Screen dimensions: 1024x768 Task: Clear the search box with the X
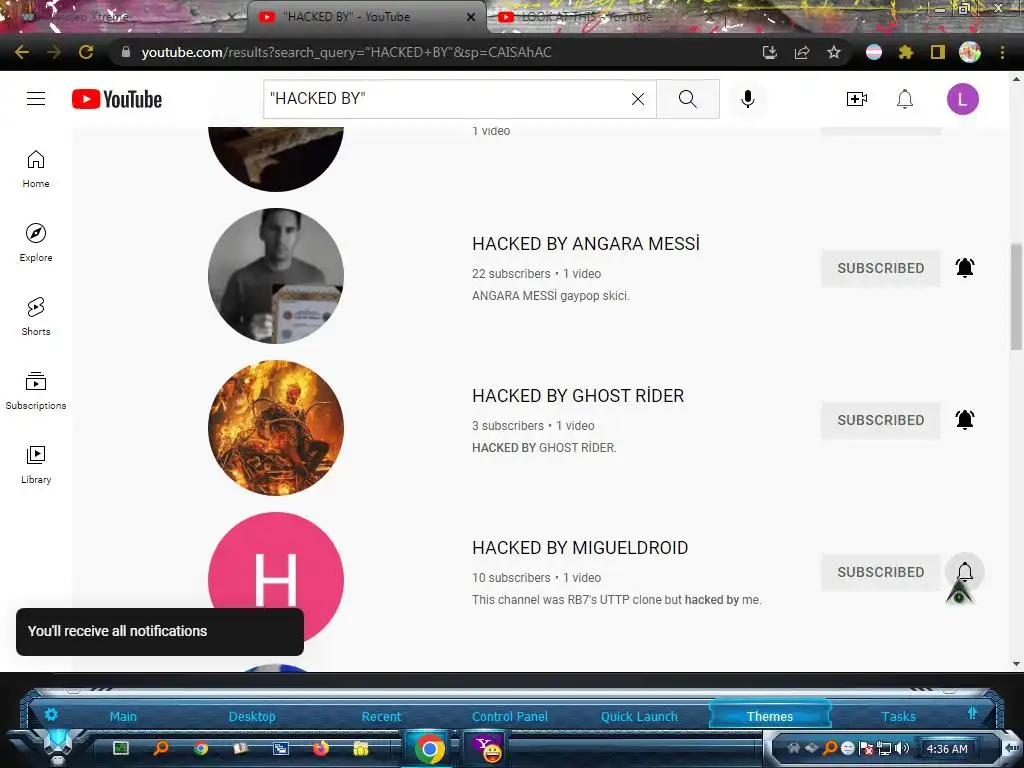pyautogui.click(x=638, y=99)
